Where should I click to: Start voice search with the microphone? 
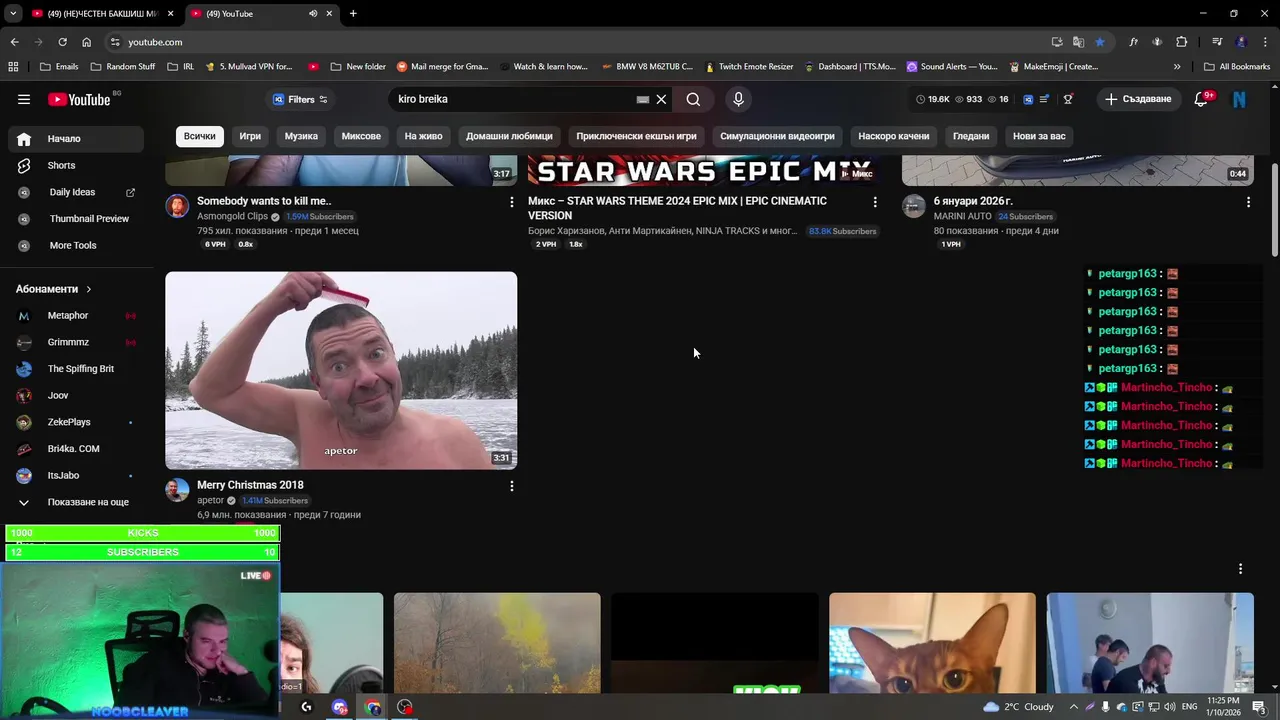pyautogui.click(x=738, y=99)
